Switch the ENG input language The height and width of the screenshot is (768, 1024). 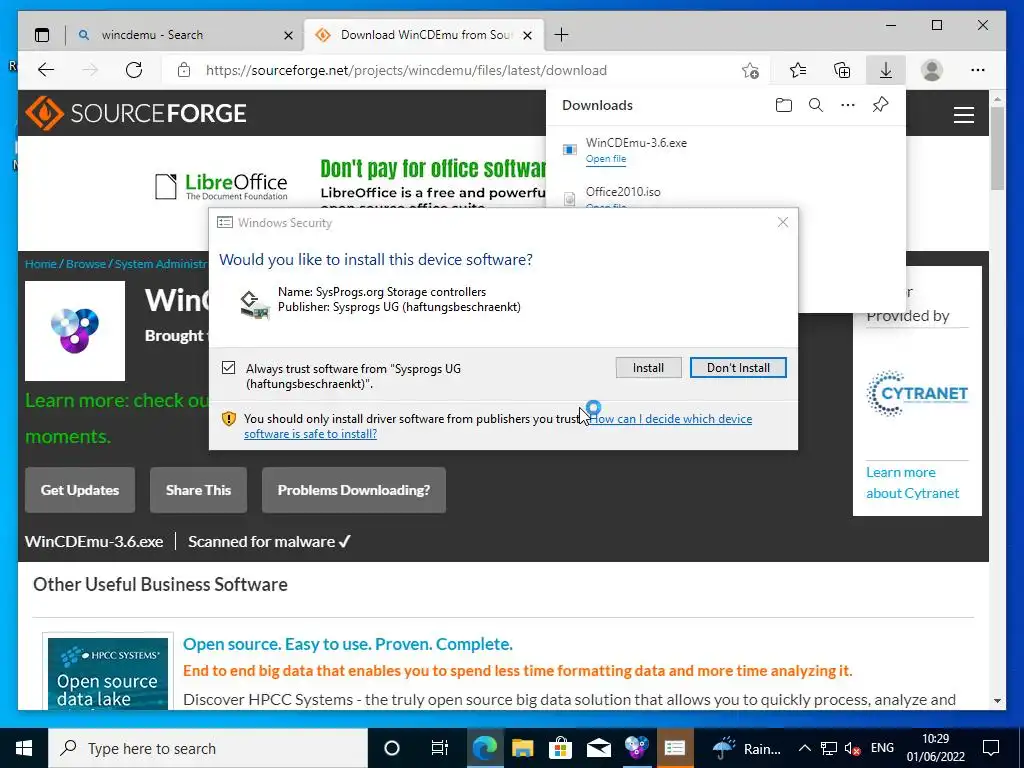point(882,748)
